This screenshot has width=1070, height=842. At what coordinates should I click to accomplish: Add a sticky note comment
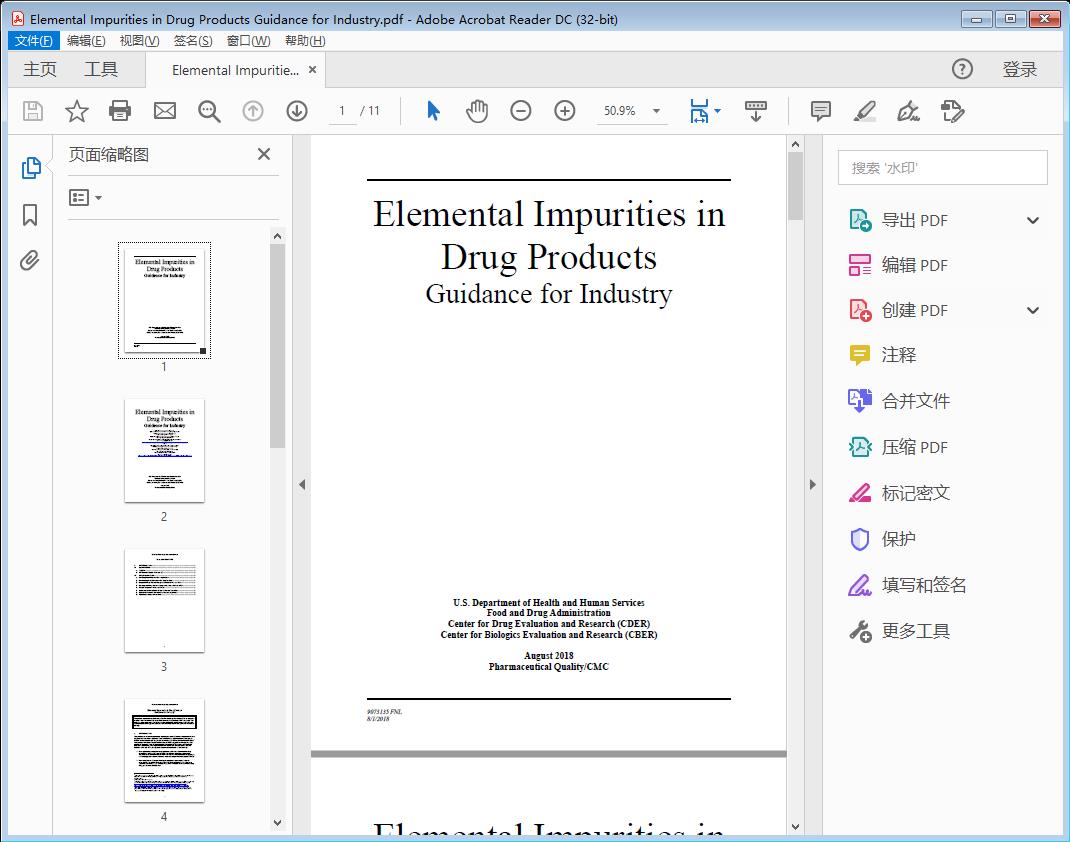[x=820, y=111]
